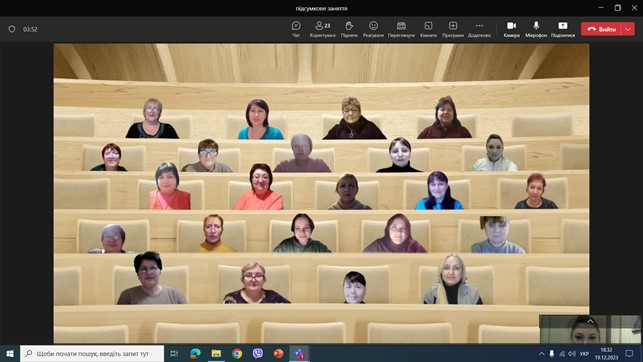Open the Windows notification center
This screenshot has height=362, width=643.
[x=629, y=353]
